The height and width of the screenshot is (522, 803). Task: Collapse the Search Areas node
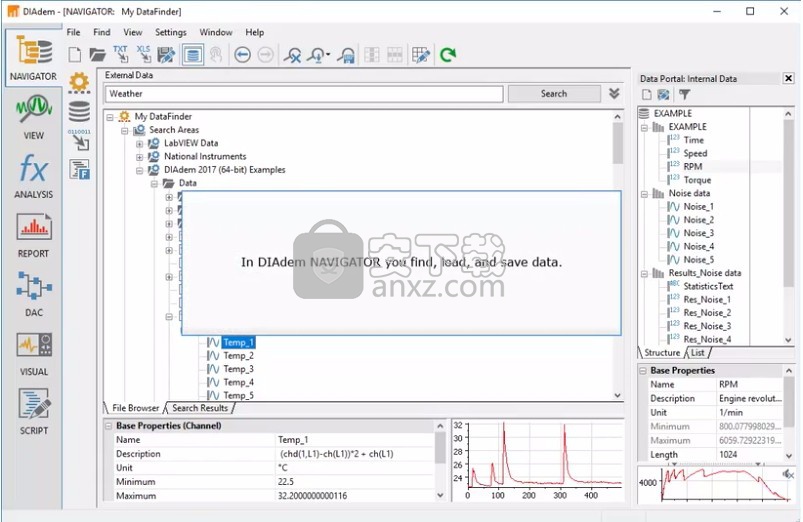coord(124,131)
